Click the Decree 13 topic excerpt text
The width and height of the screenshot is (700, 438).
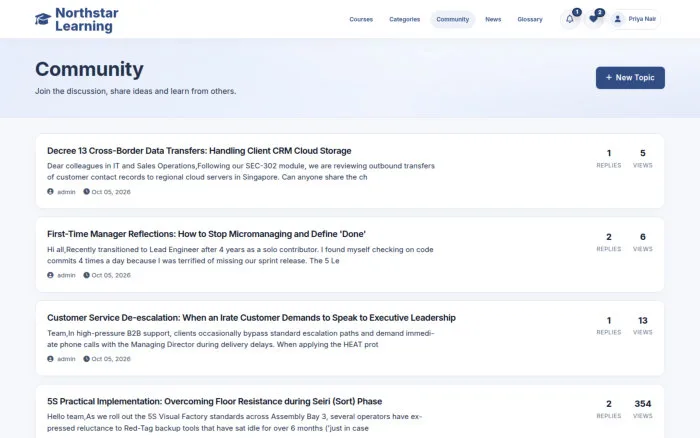click(241, 171)
